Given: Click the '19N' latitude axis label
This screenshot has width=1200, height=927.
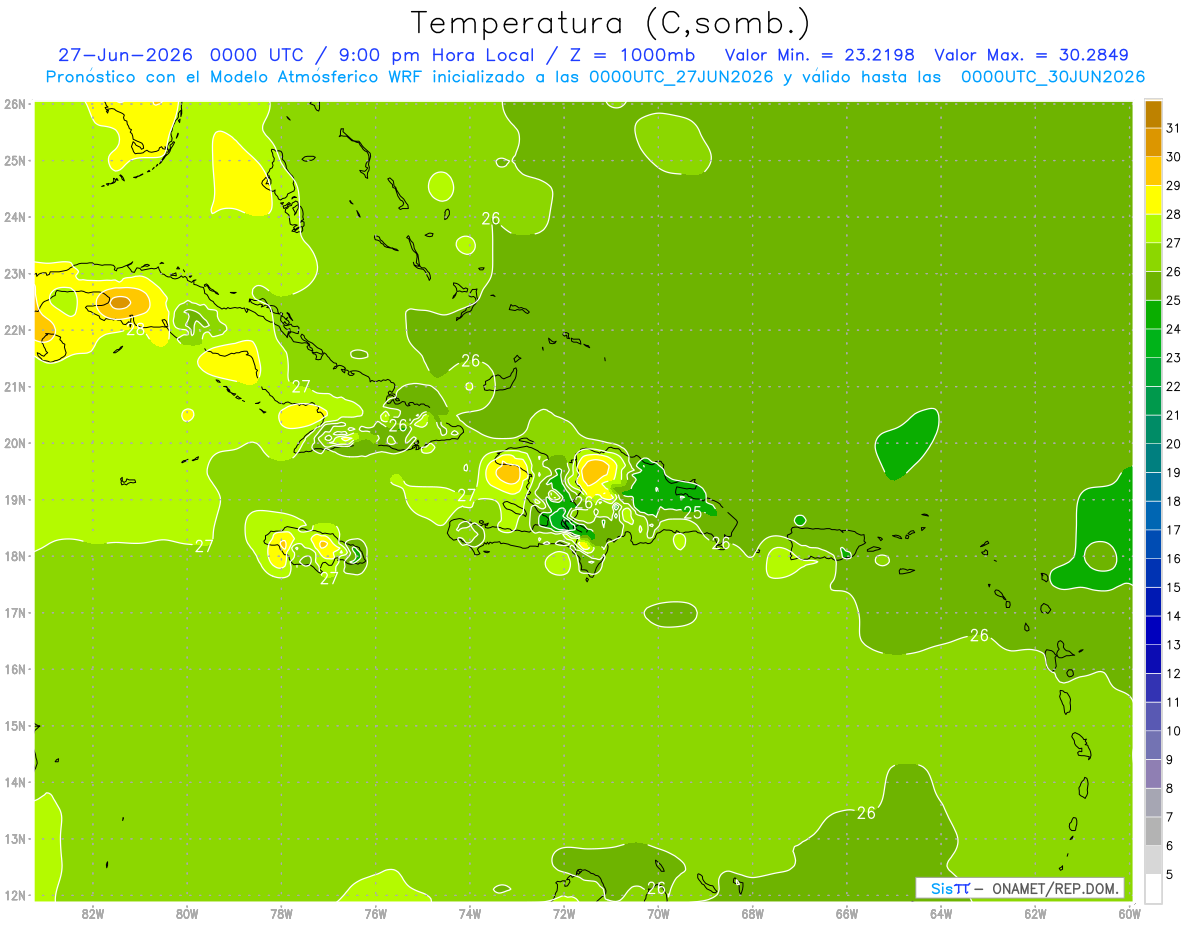Looking at the screenshot, I should [16, 499].
